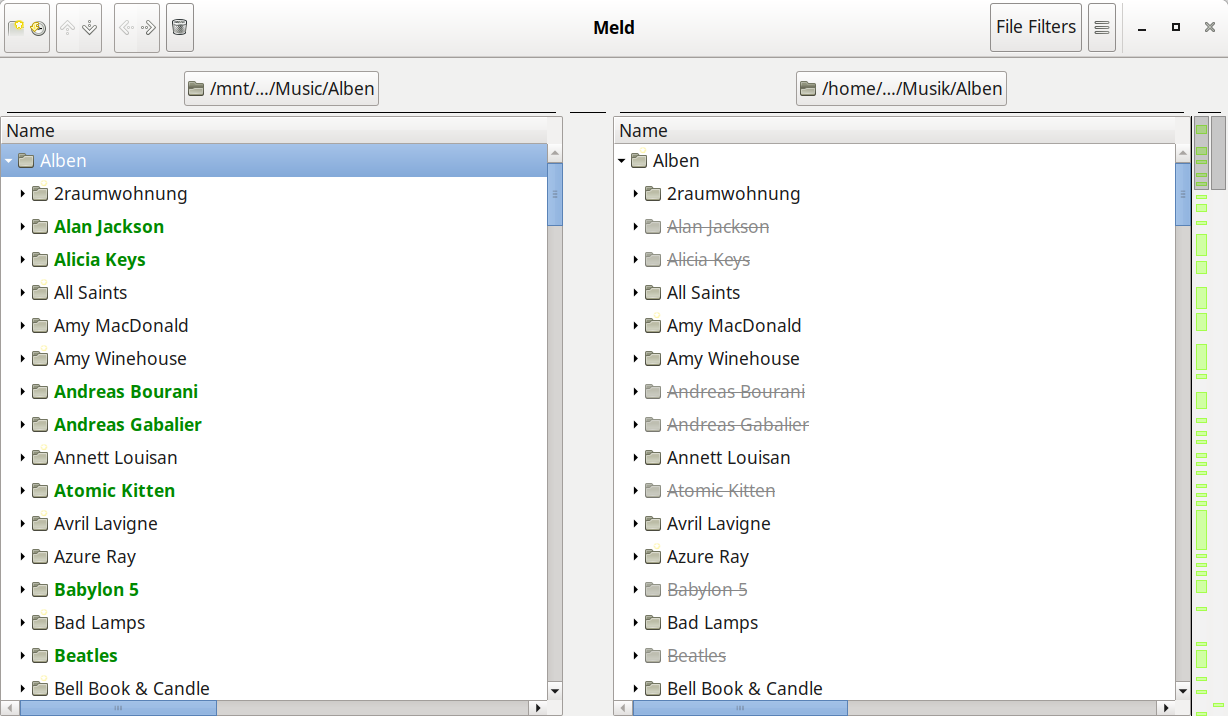Start a new comparison with the starred folder icon
Screen dimensions: 1228x716
(16, 28)
